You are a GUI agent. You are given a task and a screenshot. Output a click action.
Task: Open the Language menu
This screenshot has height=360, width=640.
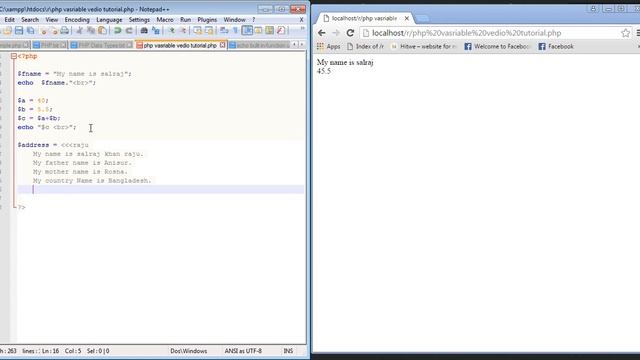(x=109, y=20)
